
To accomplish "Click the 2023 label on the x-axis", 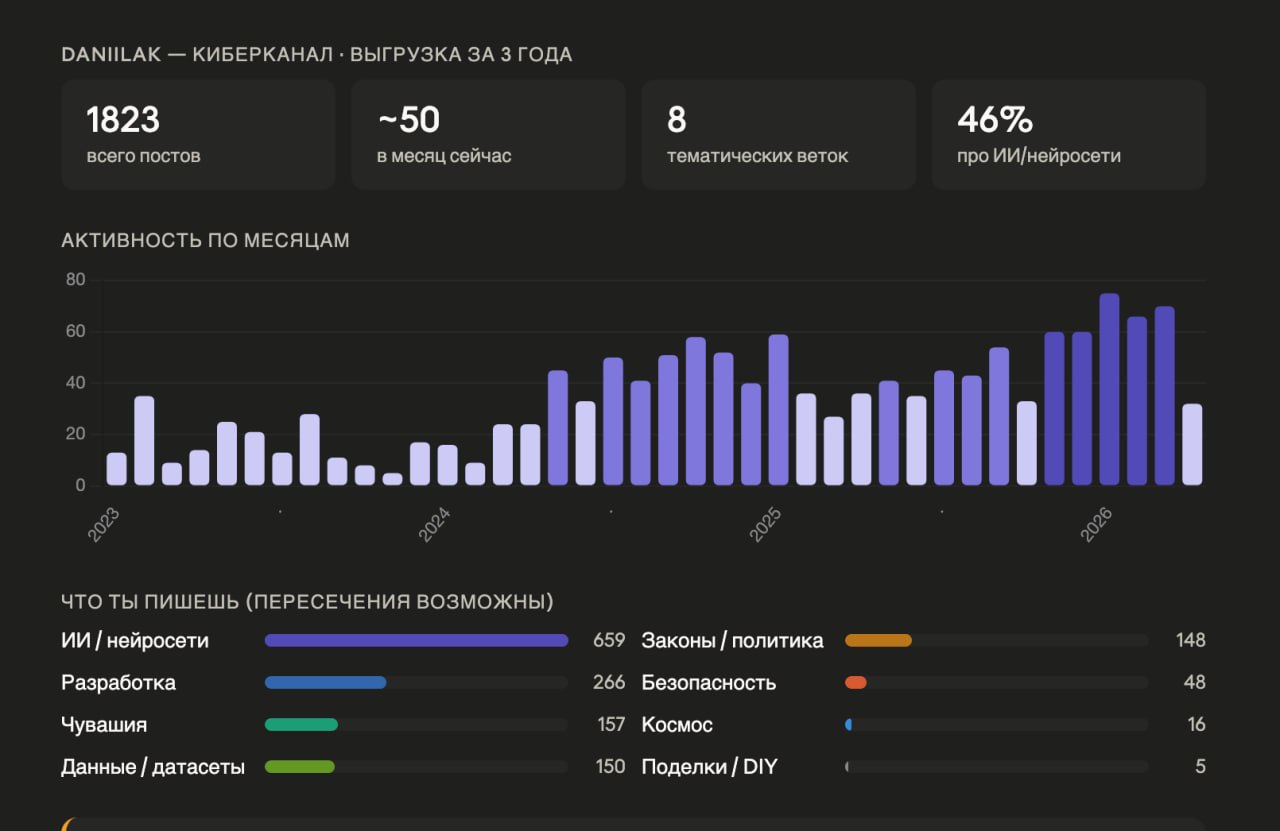I will point(103,525).
